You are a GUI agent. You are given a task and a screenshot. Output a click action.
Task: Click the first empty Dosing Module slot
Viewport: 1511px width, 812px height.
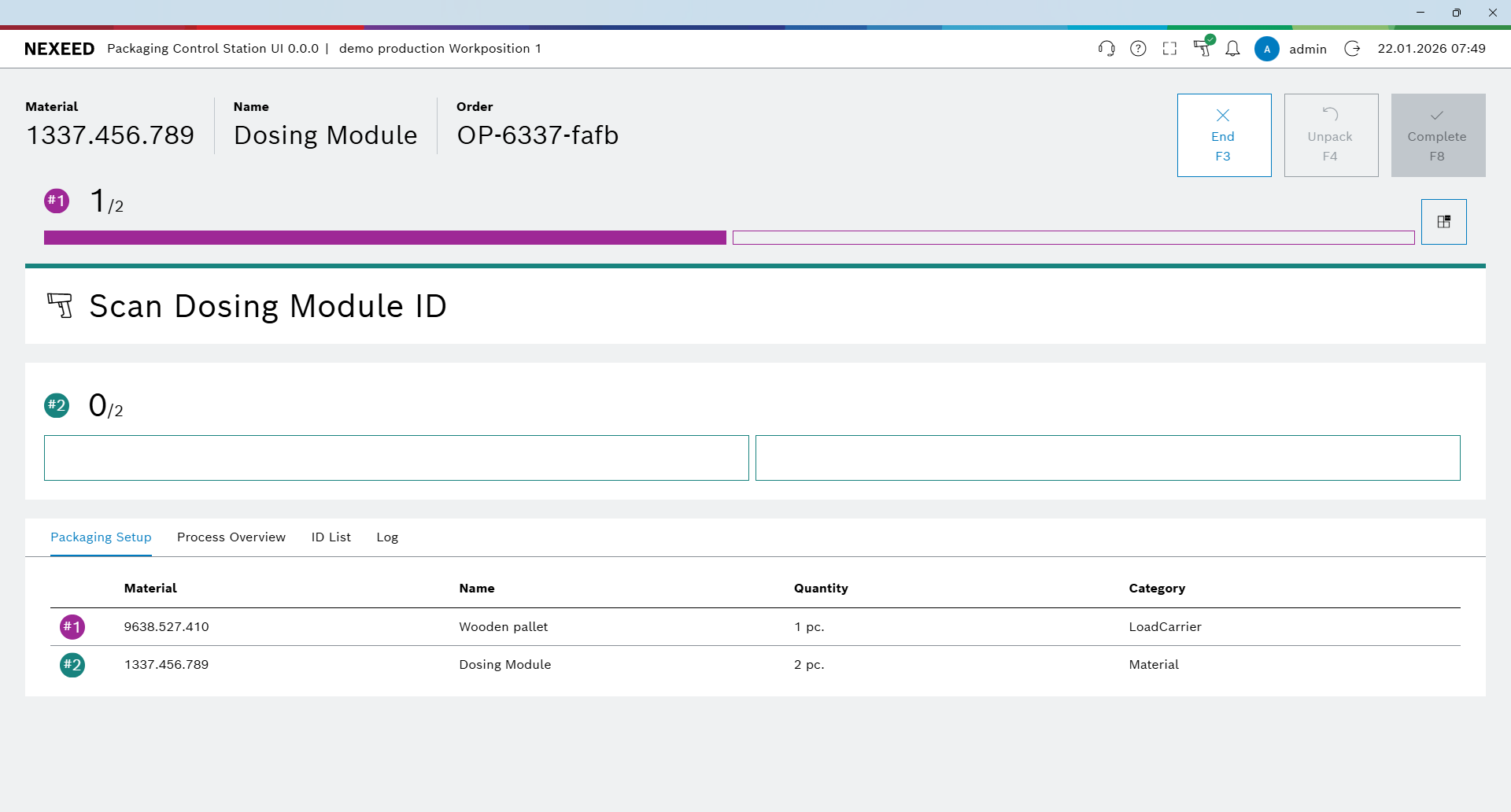pos(396,458)
